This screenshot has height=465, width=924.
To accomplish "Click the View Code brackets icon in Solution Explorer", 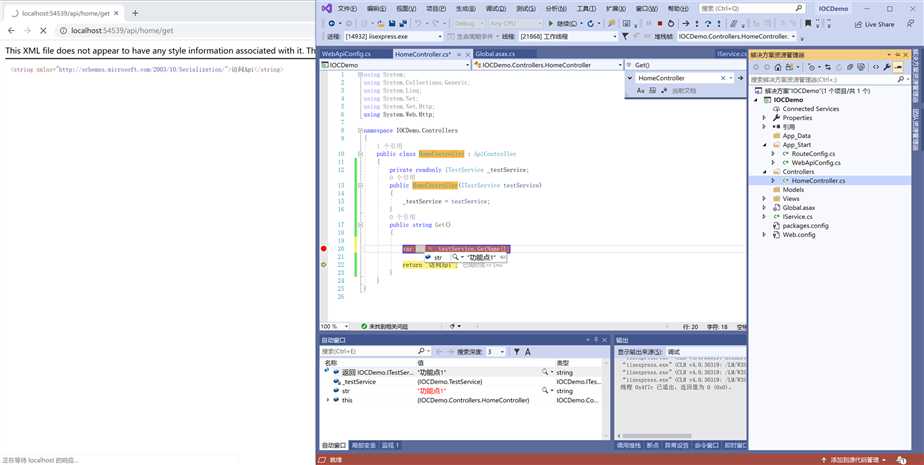I will coord(876,67).
